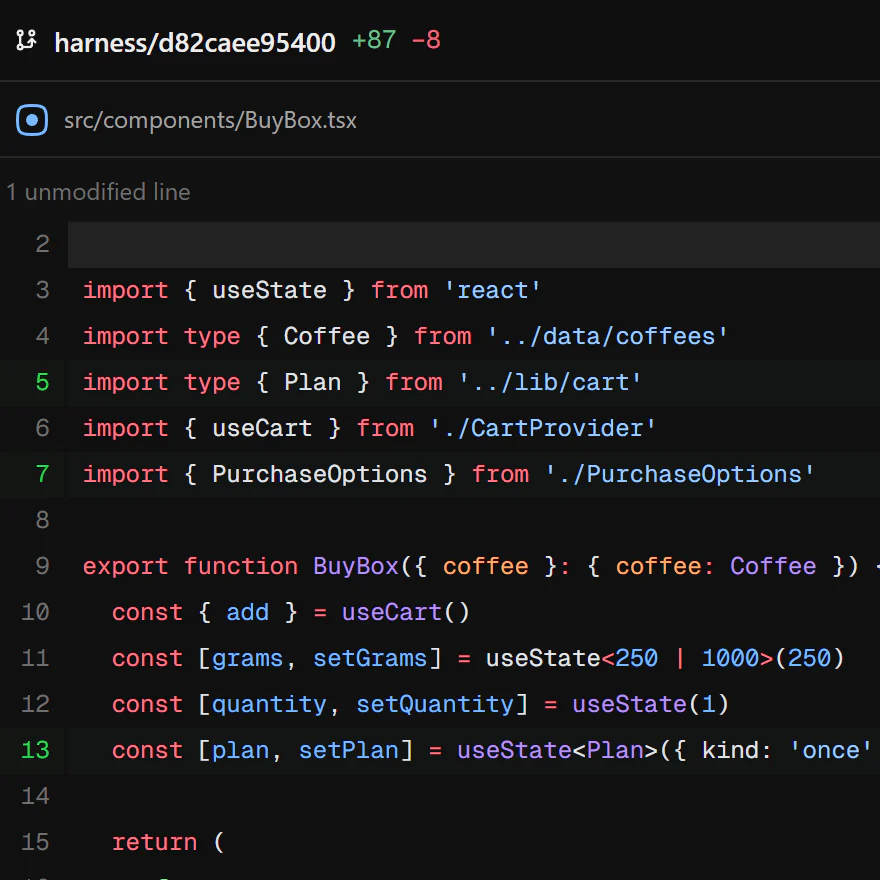Viewport: 880px width, 880px height.
Task: Click '../lib/cart' import path
Action: [550, 382]
